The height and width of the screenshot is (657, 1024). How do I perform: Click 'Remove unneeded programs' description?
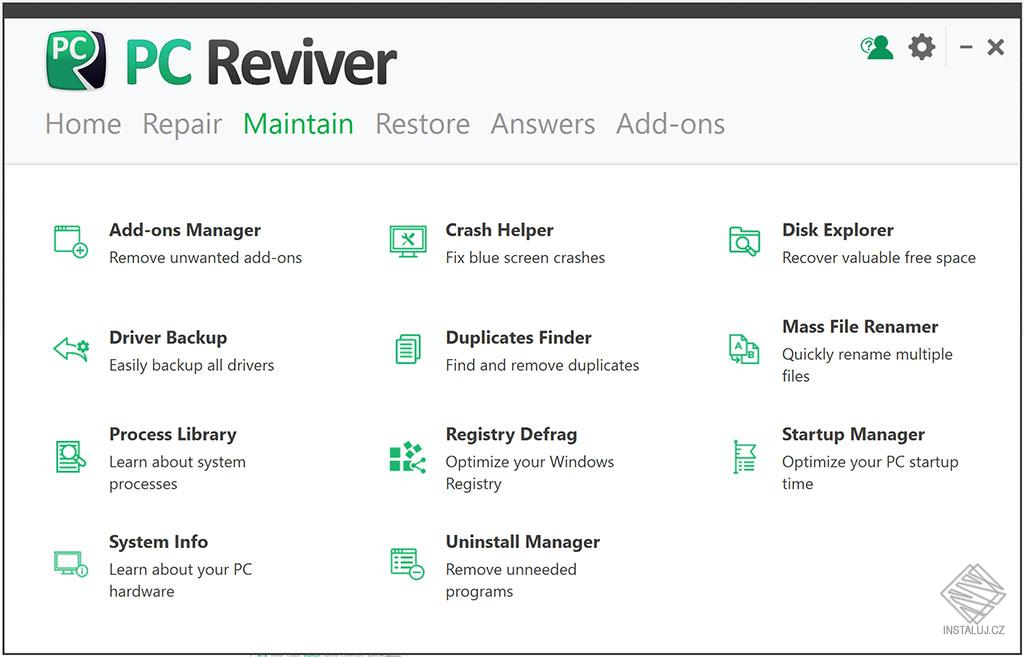[x=511, y=580]
